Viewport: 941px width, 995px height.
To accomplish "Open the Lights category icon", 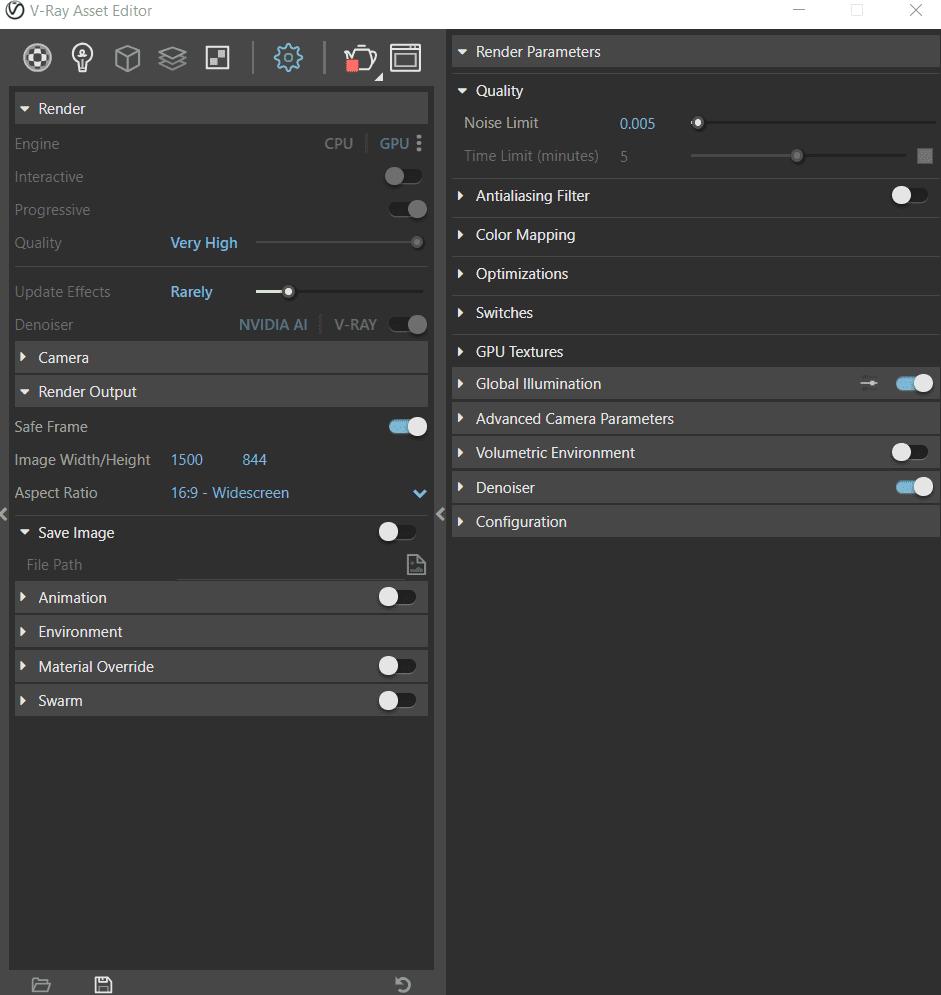I will (83, 58).
